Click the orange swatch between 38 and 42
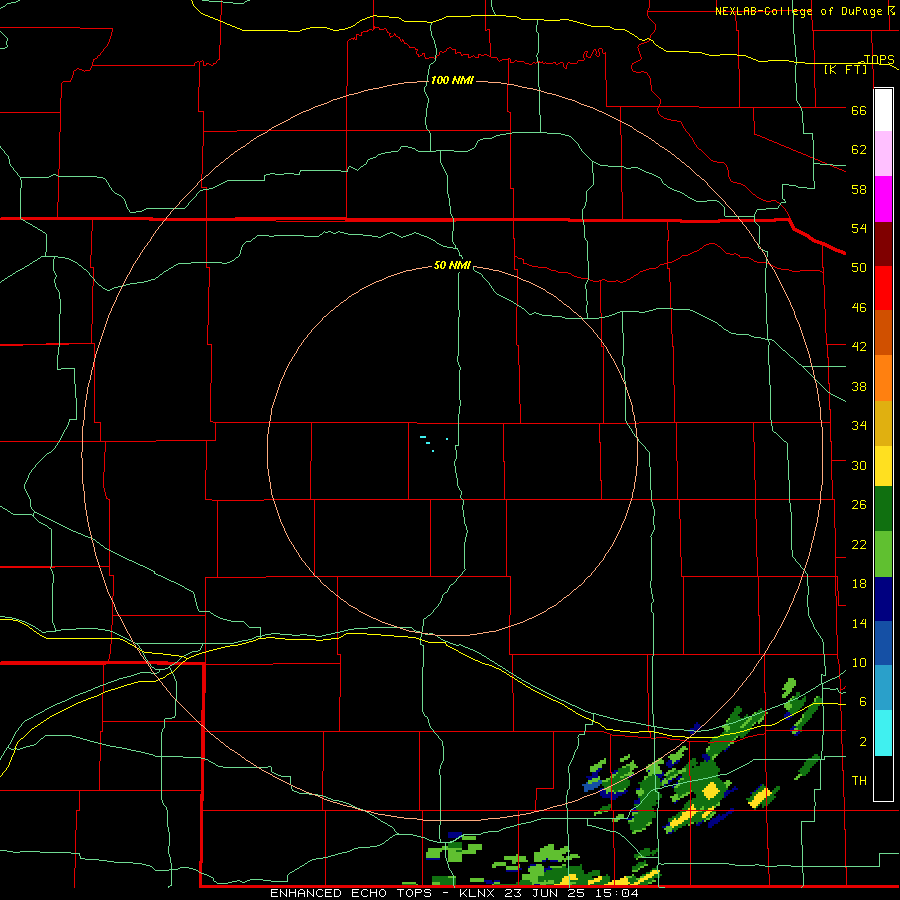This screenshot has height=900, width=900. [x=883, y=378]
